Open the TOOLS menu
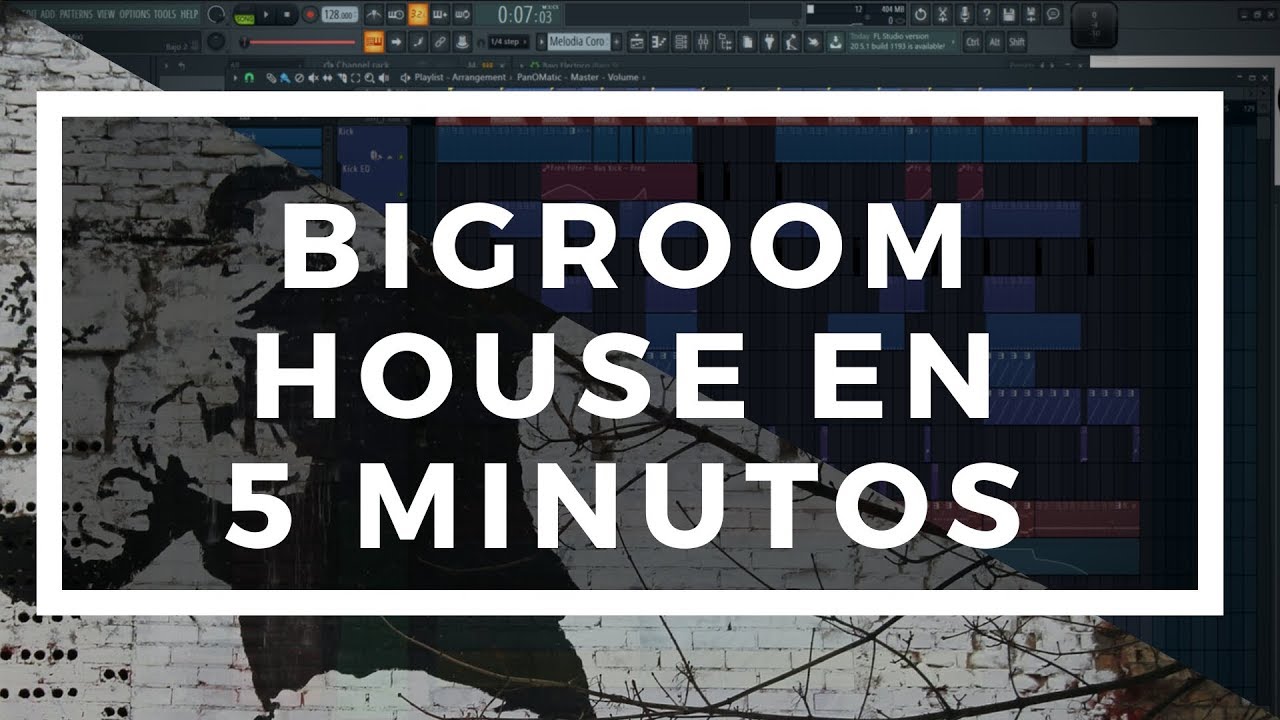Image resolution: width=1280 pixels, height=720 pixels. [x=165, y=15]
